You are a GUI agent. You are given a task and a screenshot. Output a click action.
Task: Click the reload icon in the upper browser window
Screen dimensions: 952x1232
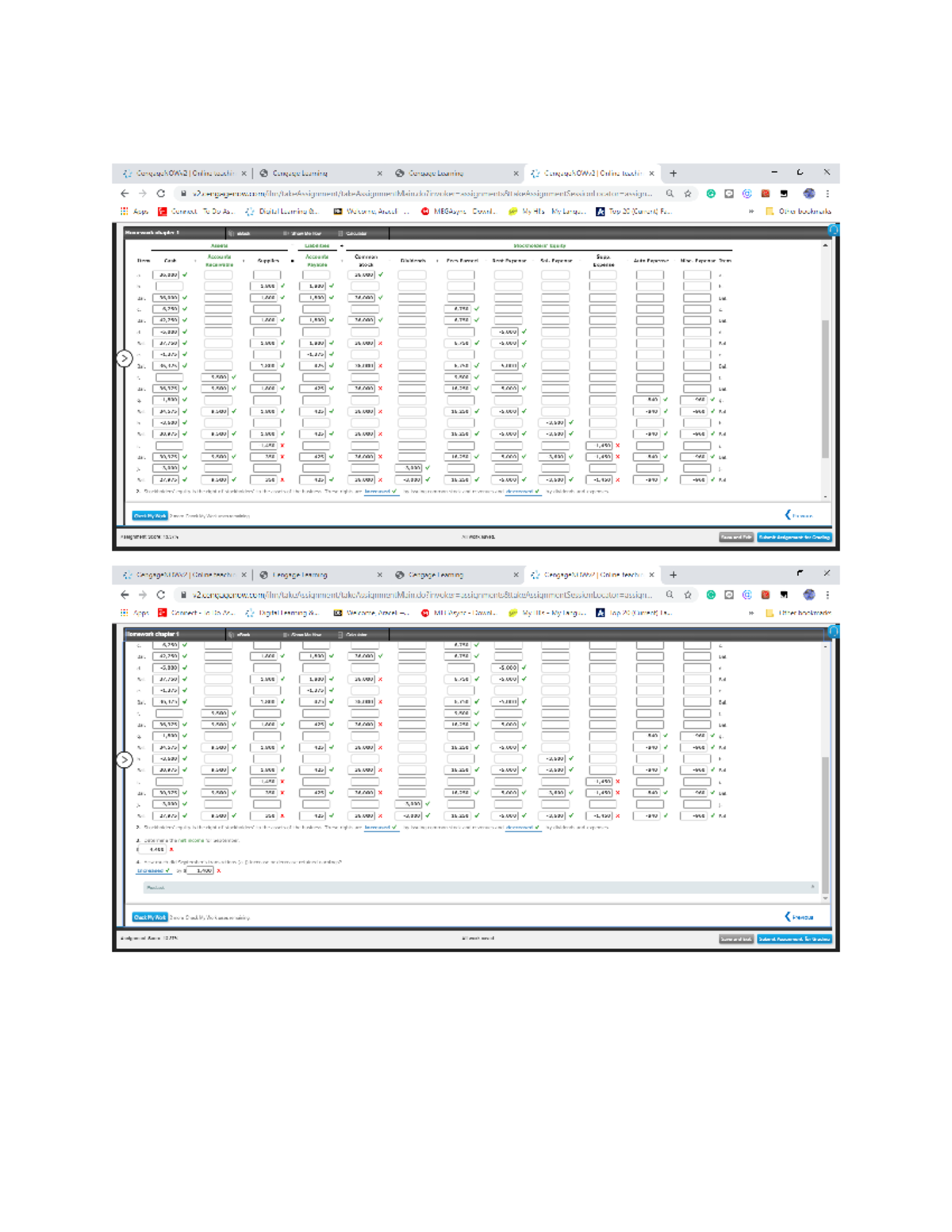161,194
